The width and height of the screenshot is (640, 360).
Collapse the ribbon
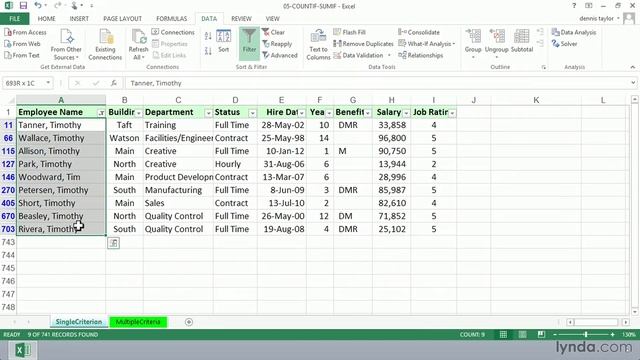point(633,67)
